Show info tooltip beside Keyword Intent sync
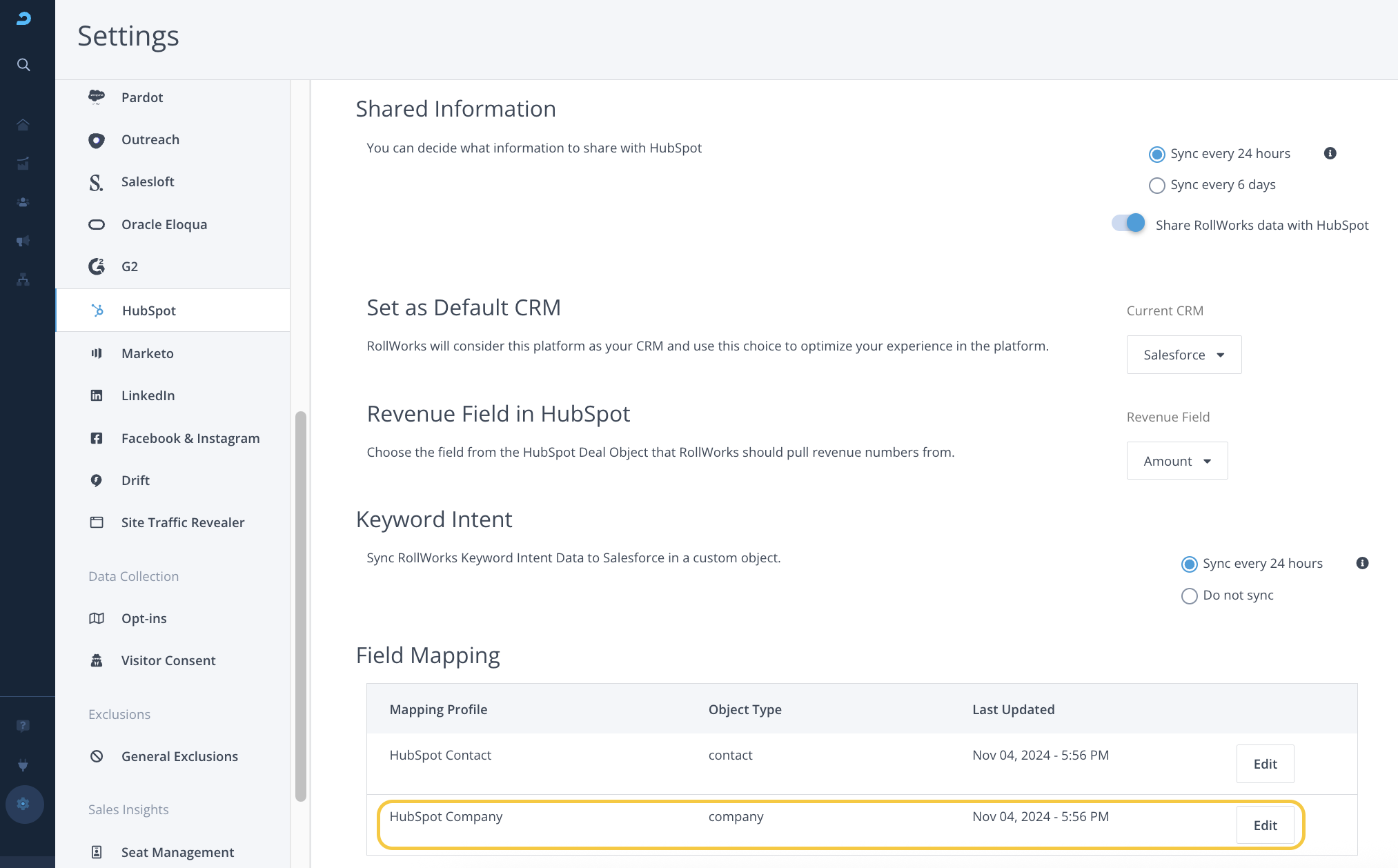The height and width of the screenshot is (868, 1398). (x=1362, y=563)
